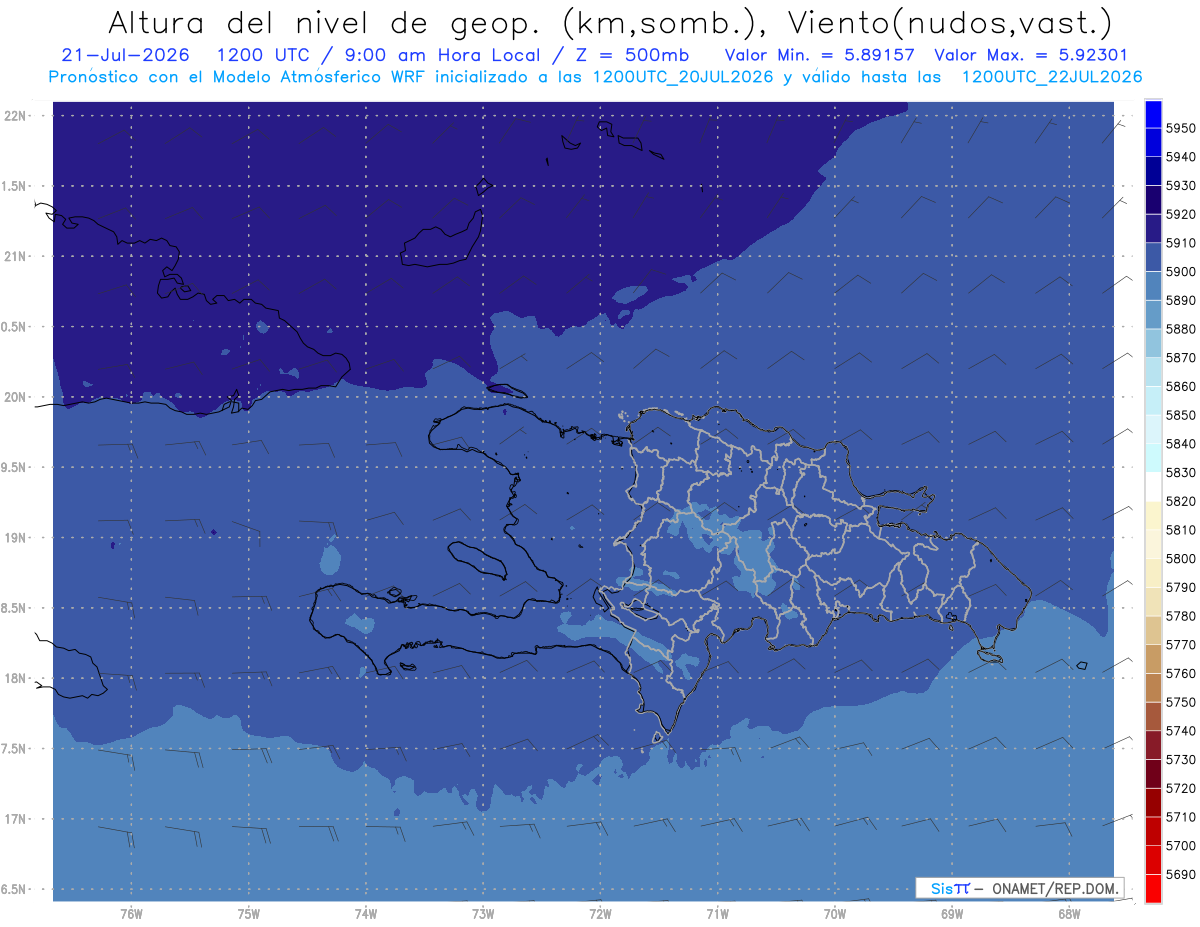The width and height of the screenshot is (1200, 927).
Task: Select the valid-until stamp "1200UTC_22JUL2026"
Action: point(1052,77)
